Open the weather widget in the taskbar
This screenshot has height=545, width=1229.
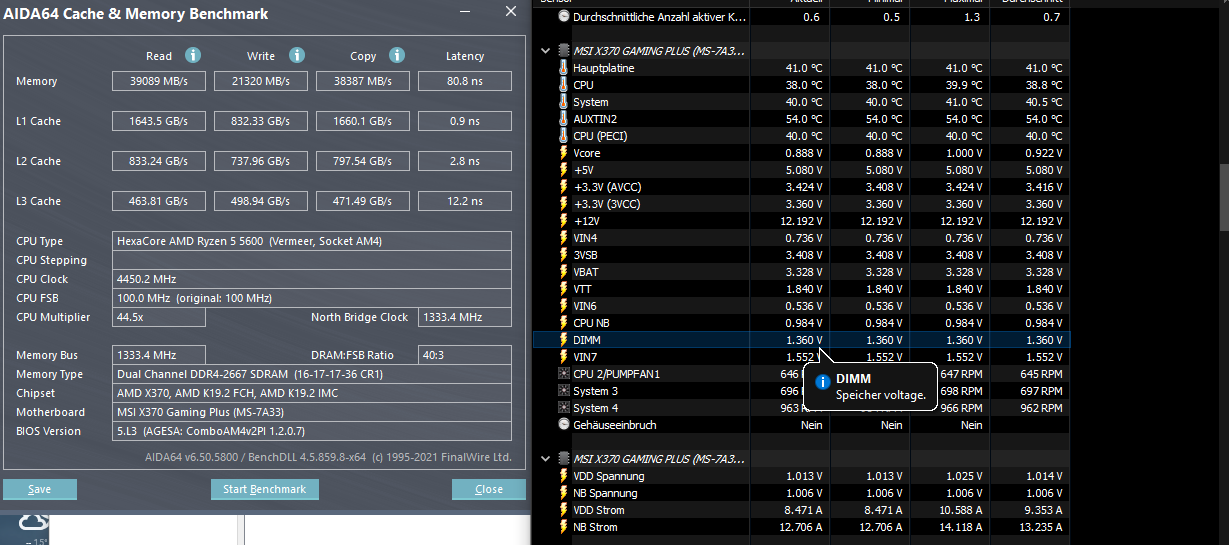pyautogui.click(x=33, y=523)
